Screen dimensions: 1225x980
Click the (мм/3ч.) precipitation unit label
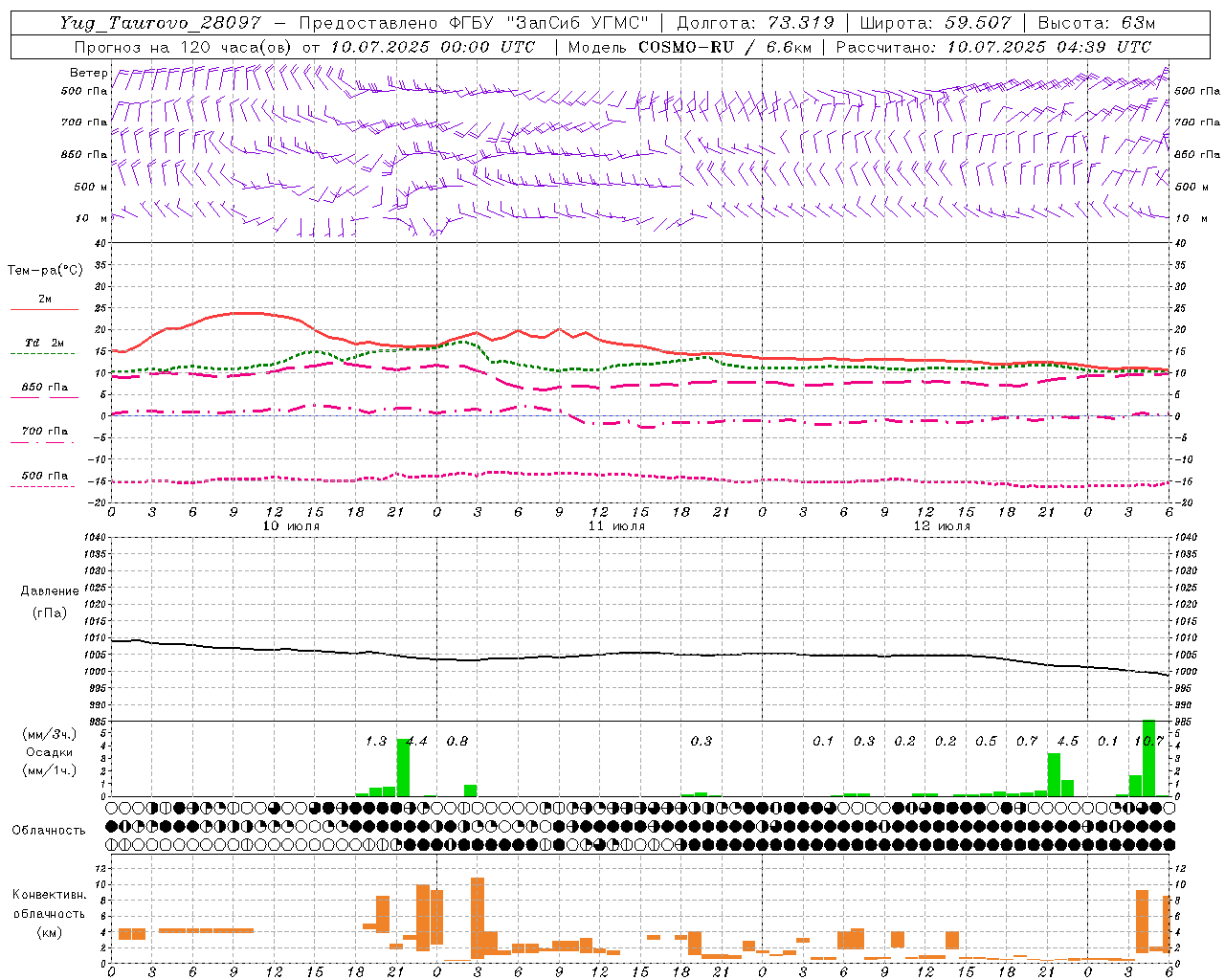tap(50, 734)
